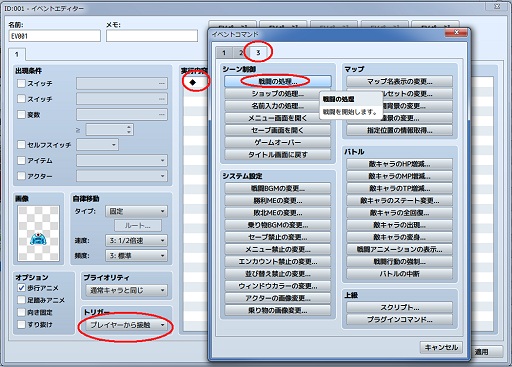
Task: Open the トリガー dropdown プレイヤーから接触
Action: [127, 325]
